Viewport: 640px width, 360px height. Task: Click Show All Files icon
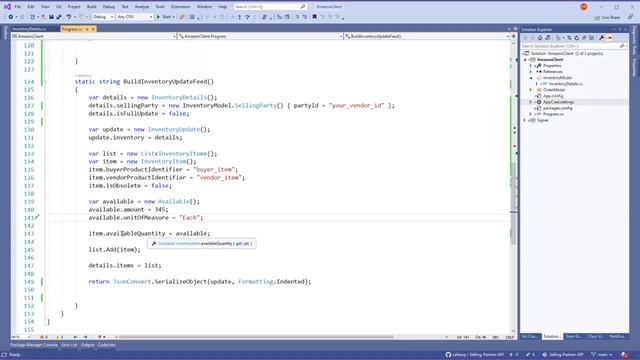pyautogui.click(x=591, y=38)
